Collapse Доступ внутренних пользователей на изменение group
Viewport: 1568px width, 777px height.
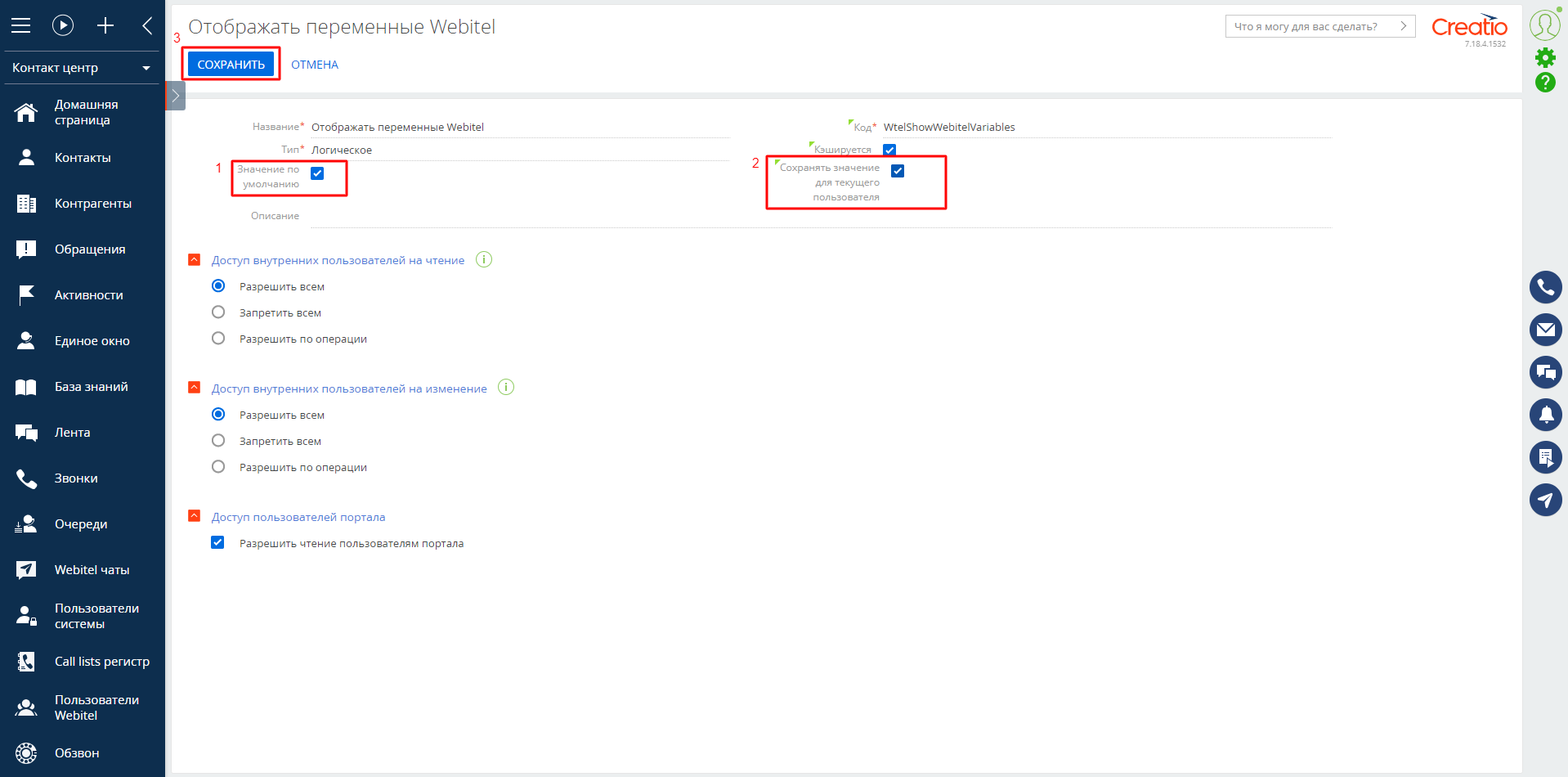click(x=195, y=387)
